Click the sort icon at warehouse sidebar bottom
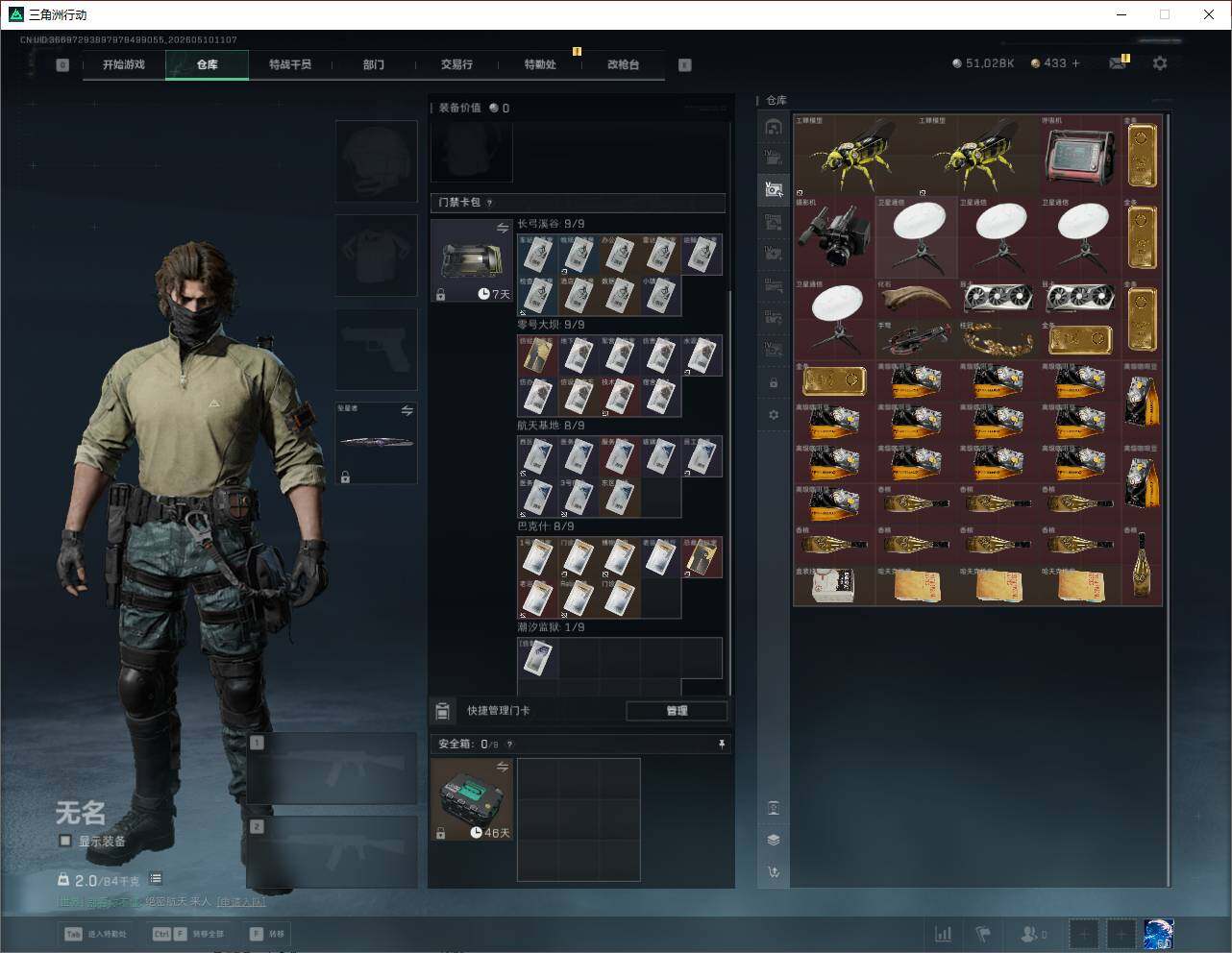The image size is (1232, 953). 774,872
